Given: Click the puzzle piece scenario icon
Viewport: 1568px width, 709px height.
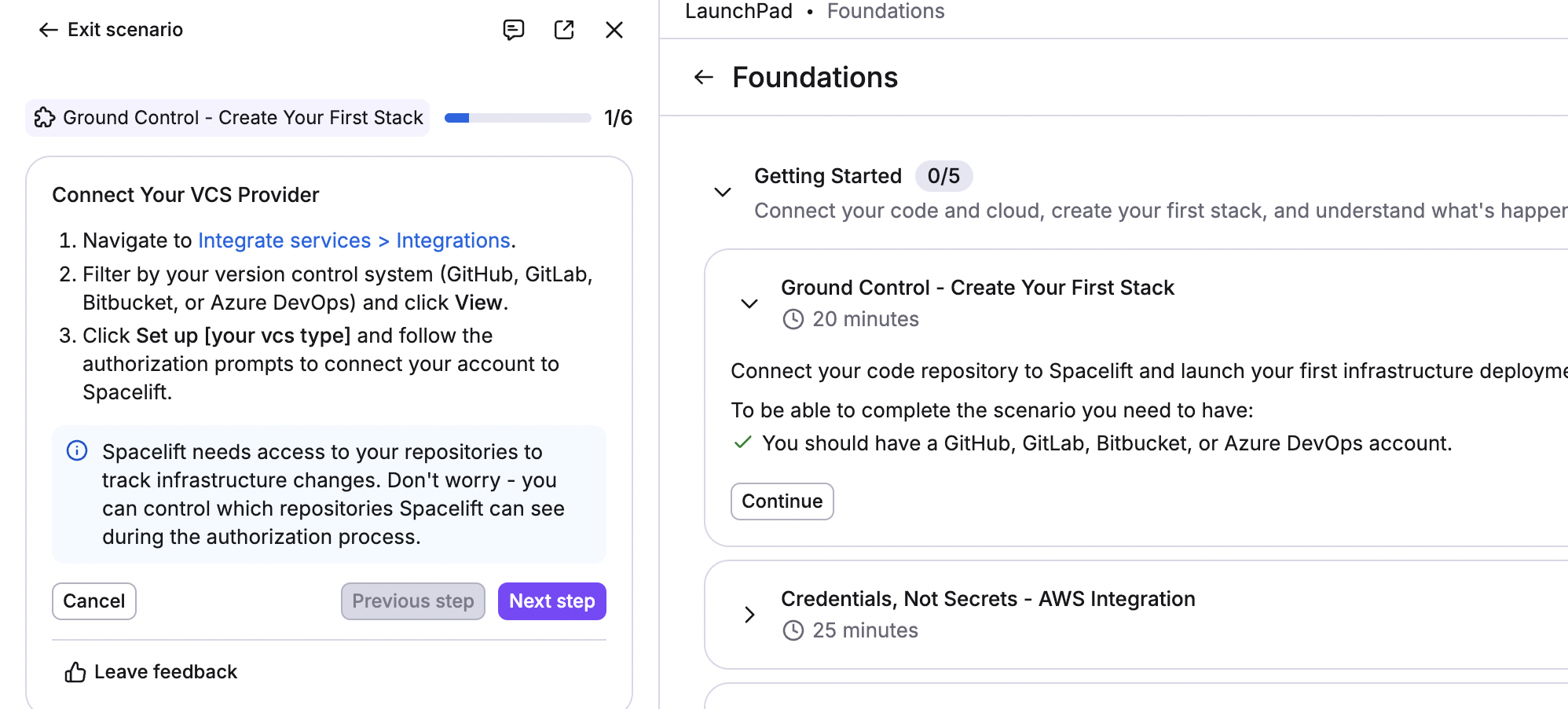Looking at the screenshot, I should coord(45,118).
